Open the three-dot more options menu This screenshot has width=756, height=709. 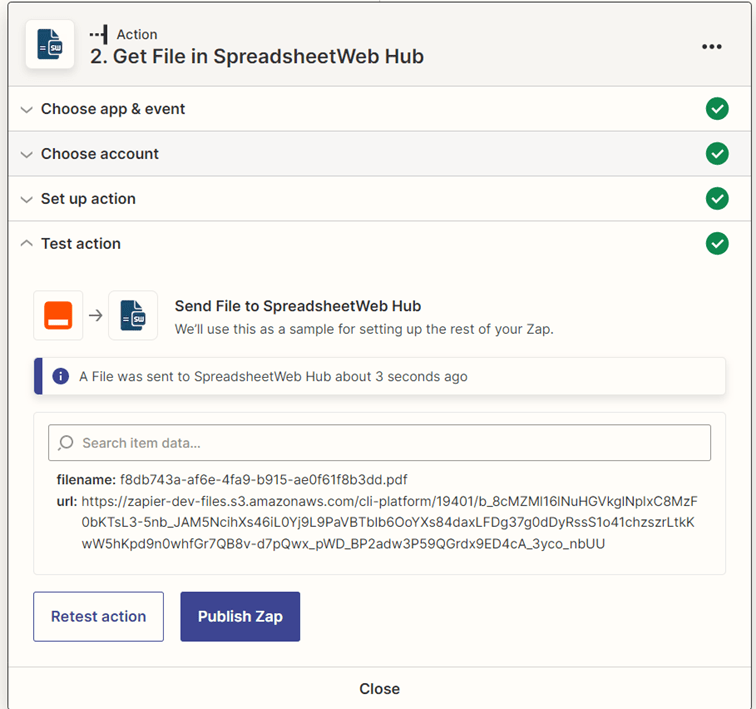pos(712,47)
